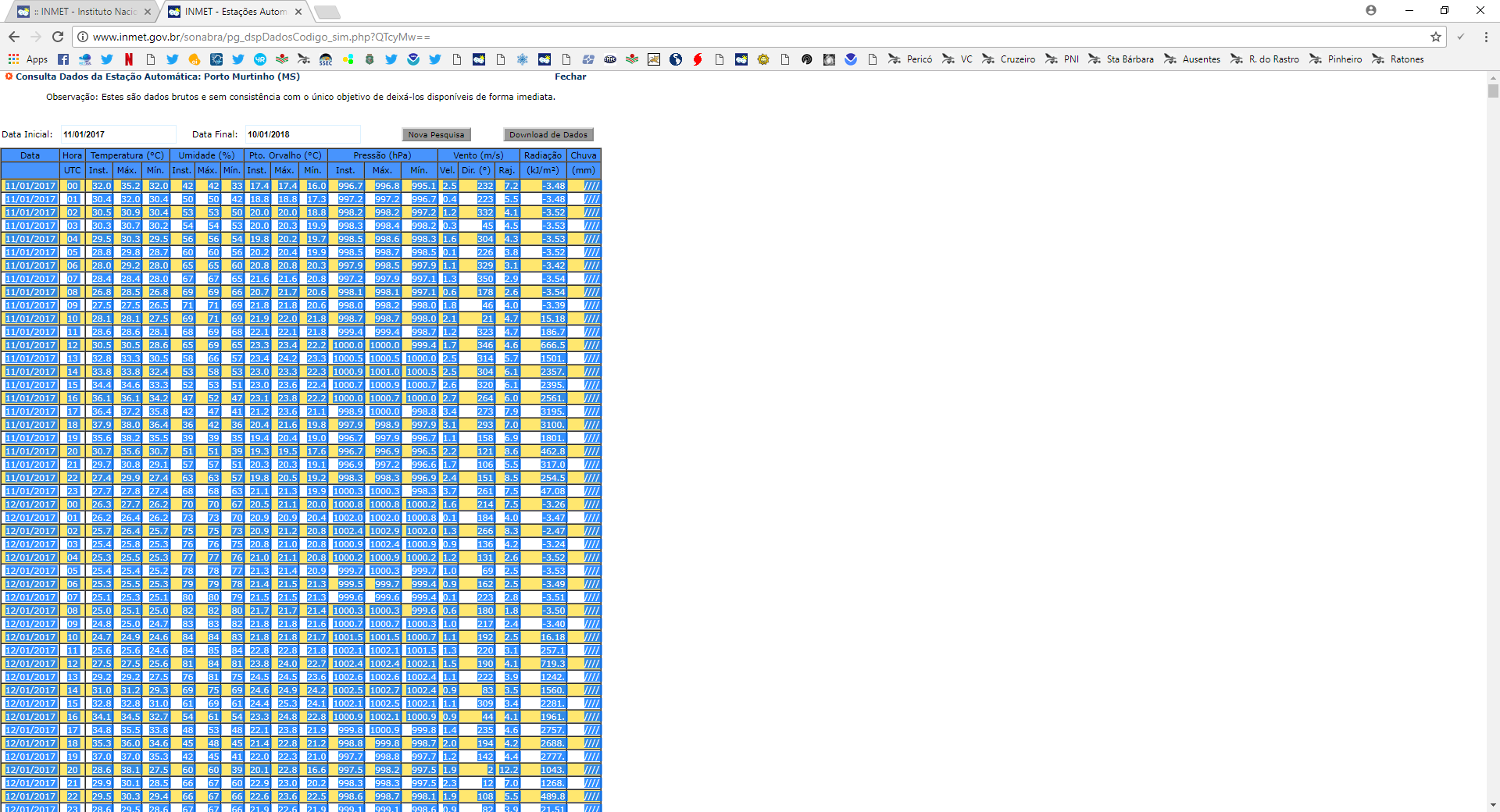
Task: Open the Netflix bookmark icon
Action: click(x=129, y=59)
